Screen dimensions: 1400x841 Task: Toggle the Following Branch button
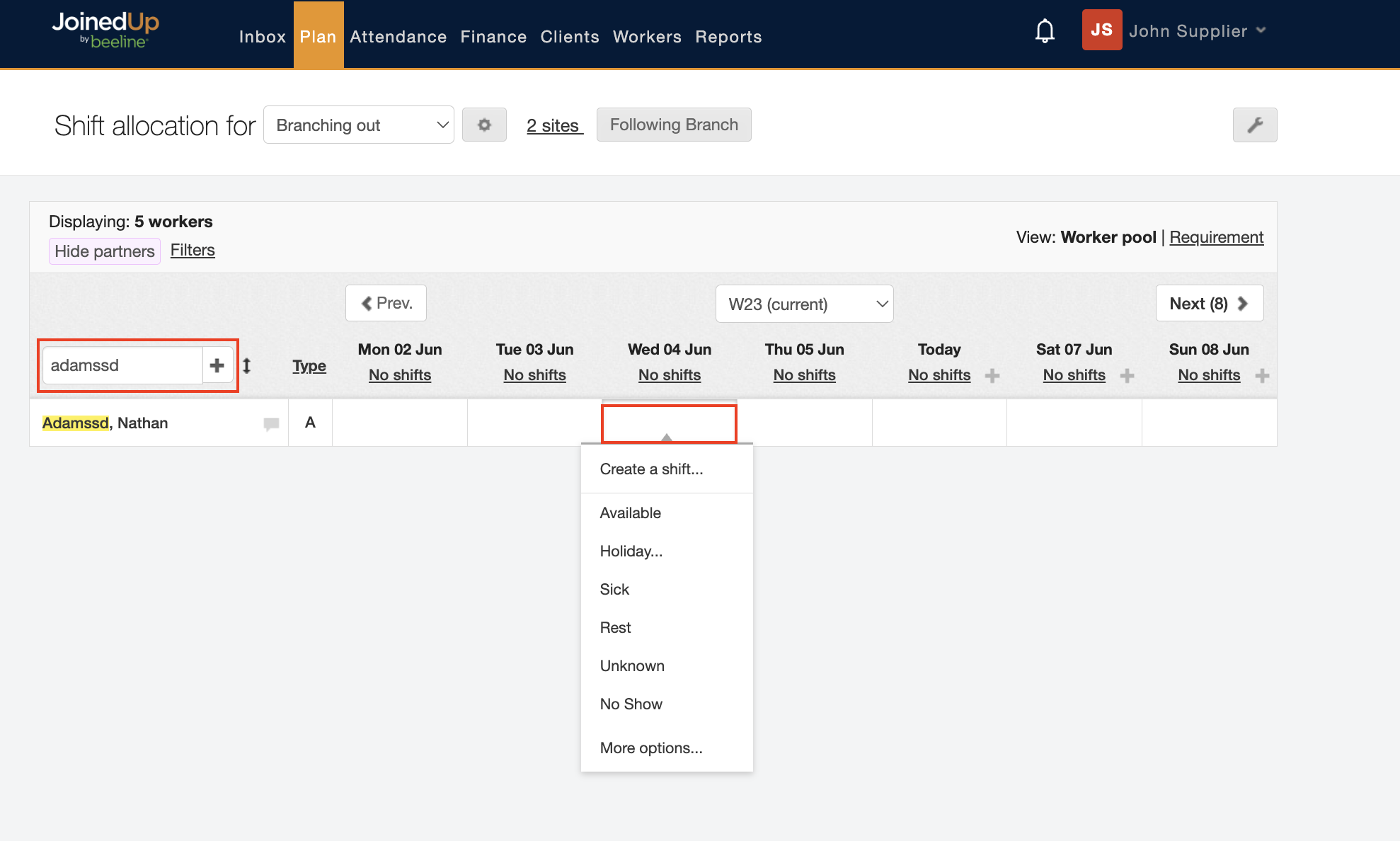(x=673, y=125)
